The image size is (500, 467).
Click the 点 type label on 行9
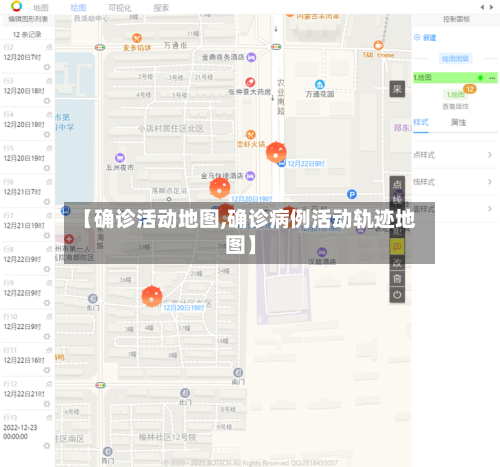point(49,283)
